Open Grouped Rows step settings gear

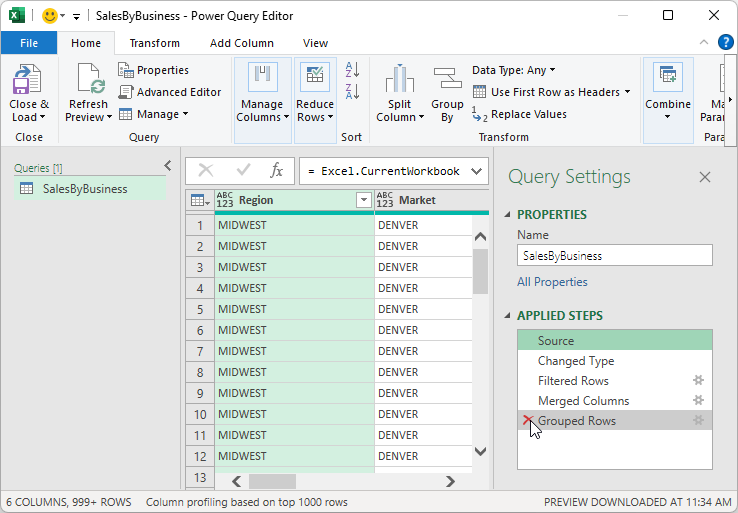[698, 420]
